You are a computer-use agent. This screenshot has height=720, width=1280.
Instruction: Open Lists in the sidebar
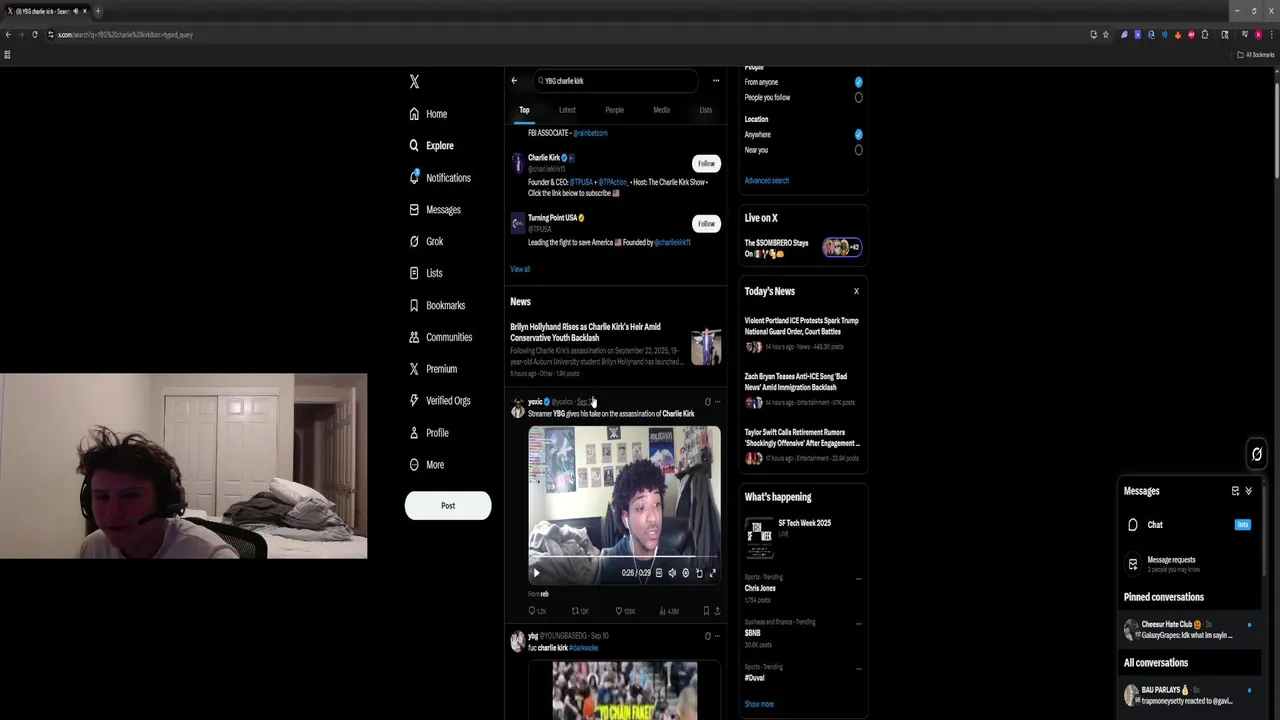point(426,273)
